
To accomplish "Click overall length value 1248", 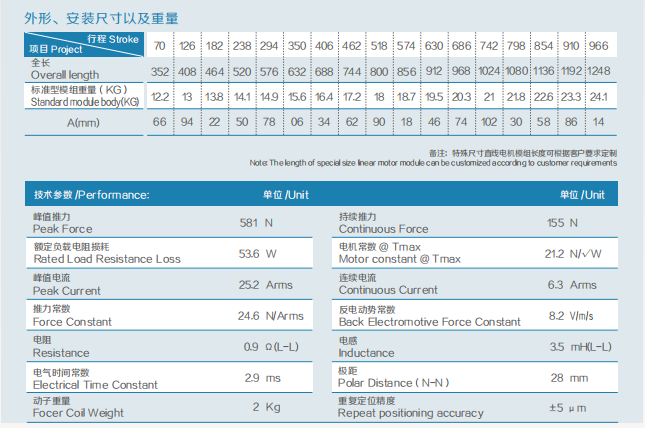I will click(x=599, y=71).
